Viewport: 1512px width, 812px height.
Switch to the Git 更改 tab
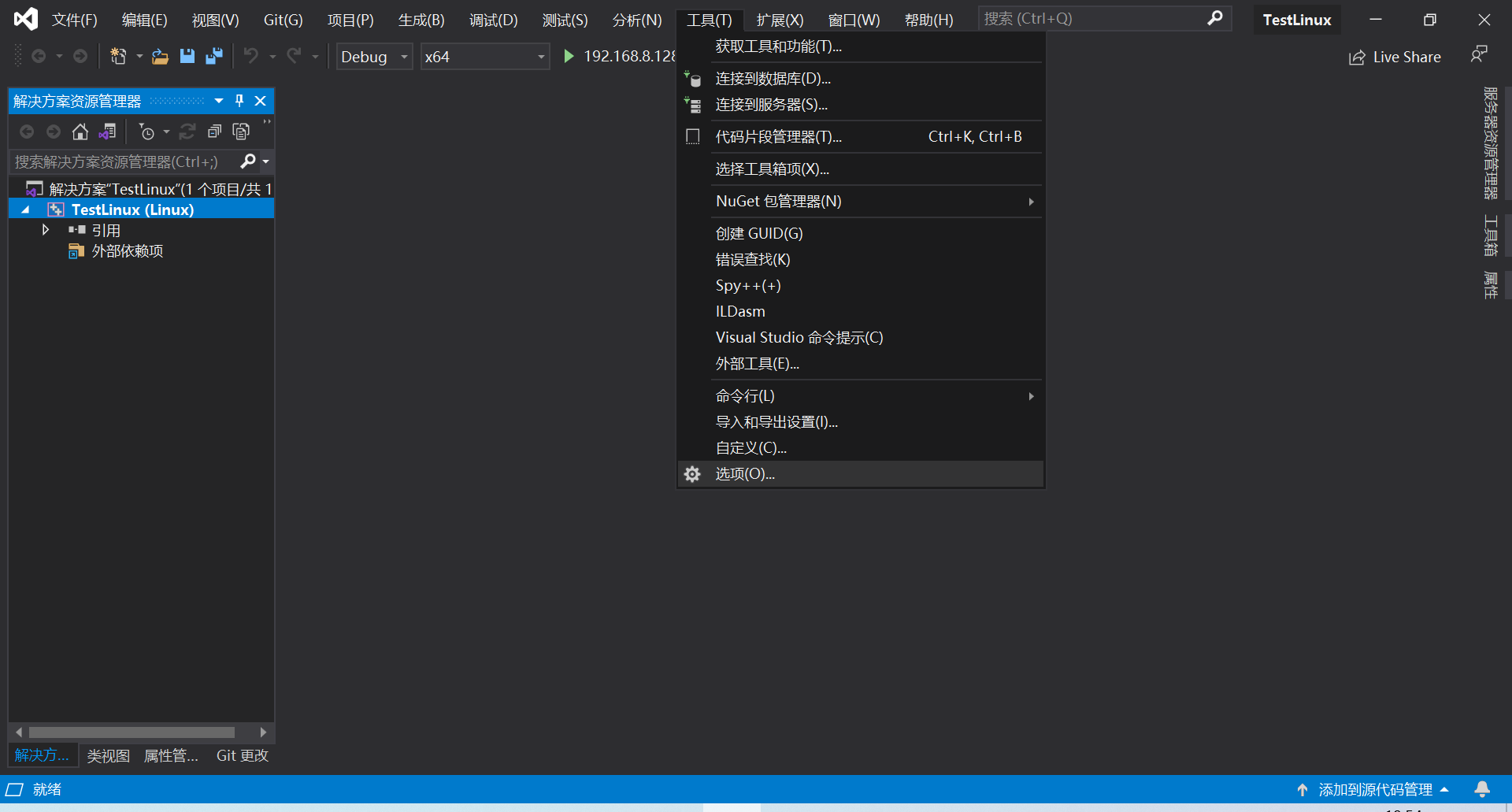[x=242, y=755]
